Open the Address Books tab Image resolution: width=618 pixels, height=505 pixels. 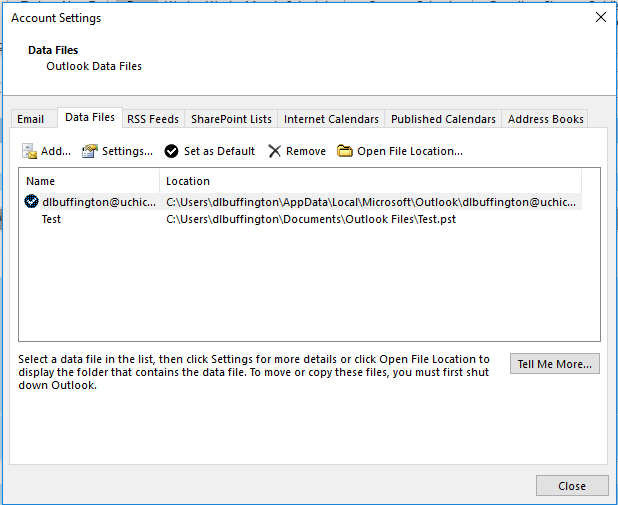click(x=545, y=119)
